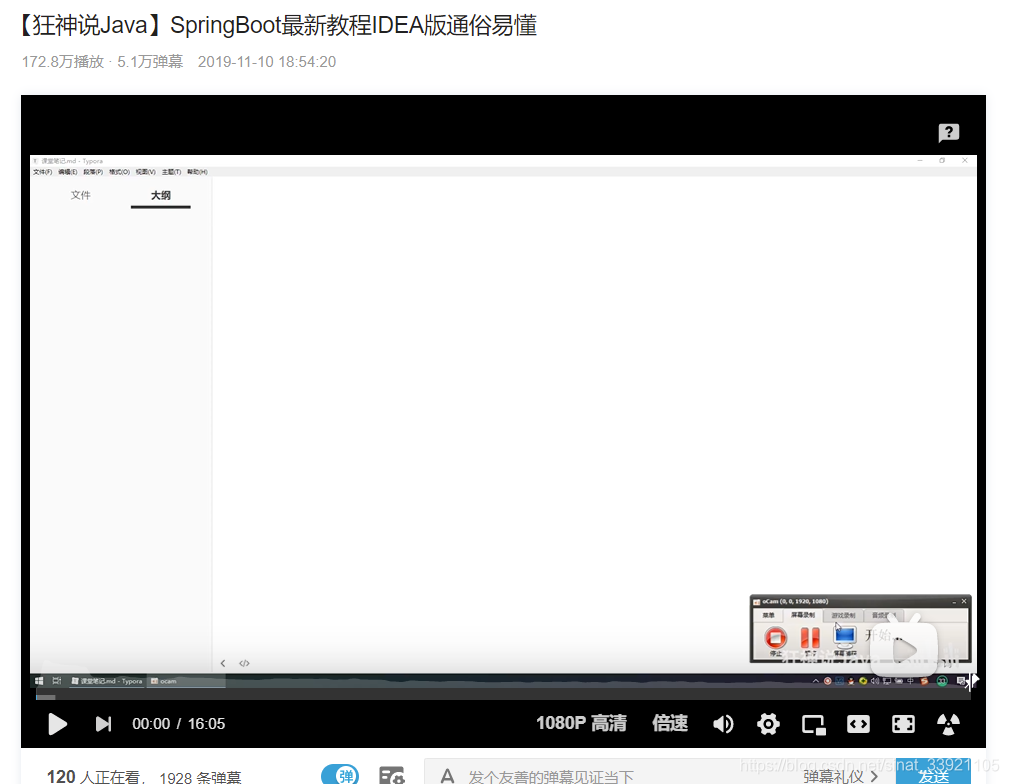Open Typora 主题(T) menu
The height and width of the screenshot is (784, 1009).
(x=171, y=172)
